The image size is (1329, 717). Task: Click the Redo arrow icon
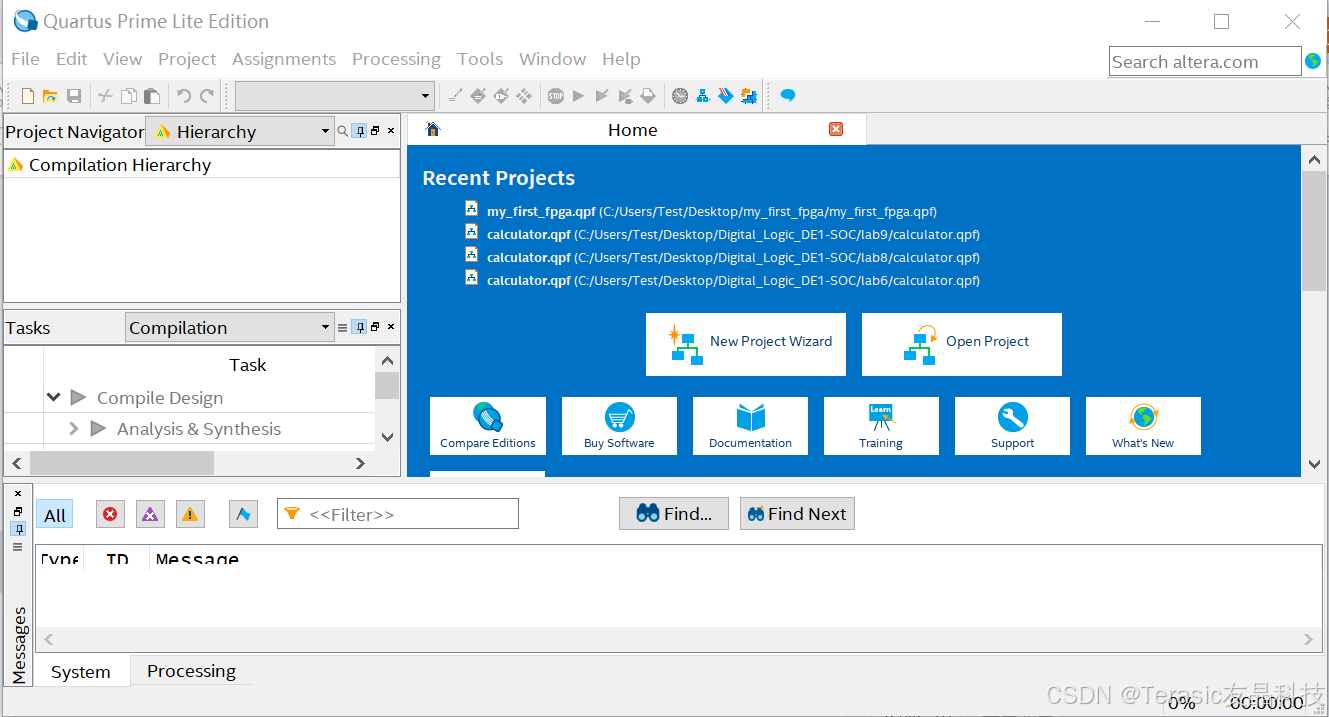[x=207, y=96]
